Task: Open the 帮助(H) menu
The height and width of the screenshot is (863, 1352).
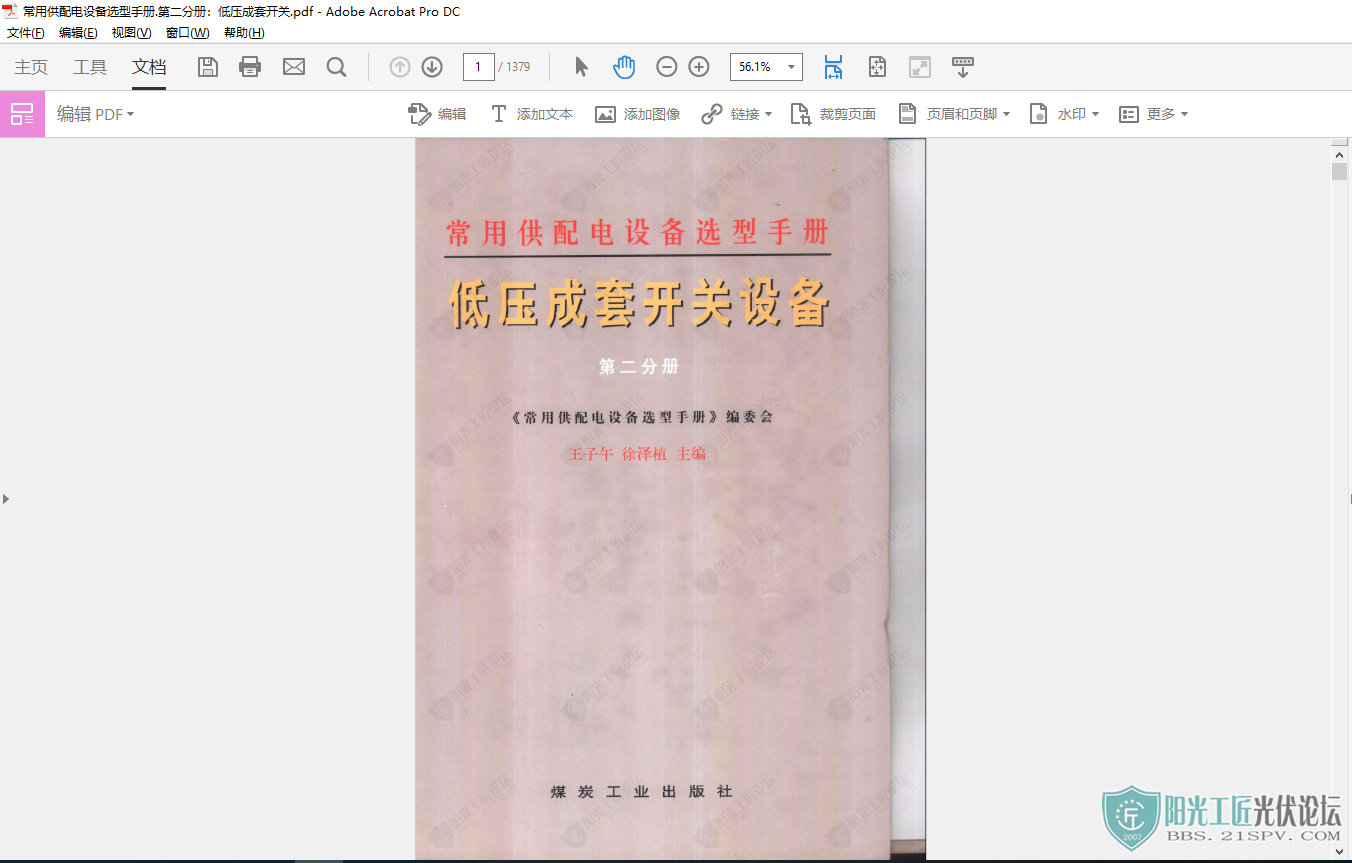Action: (x=244, y=32)
